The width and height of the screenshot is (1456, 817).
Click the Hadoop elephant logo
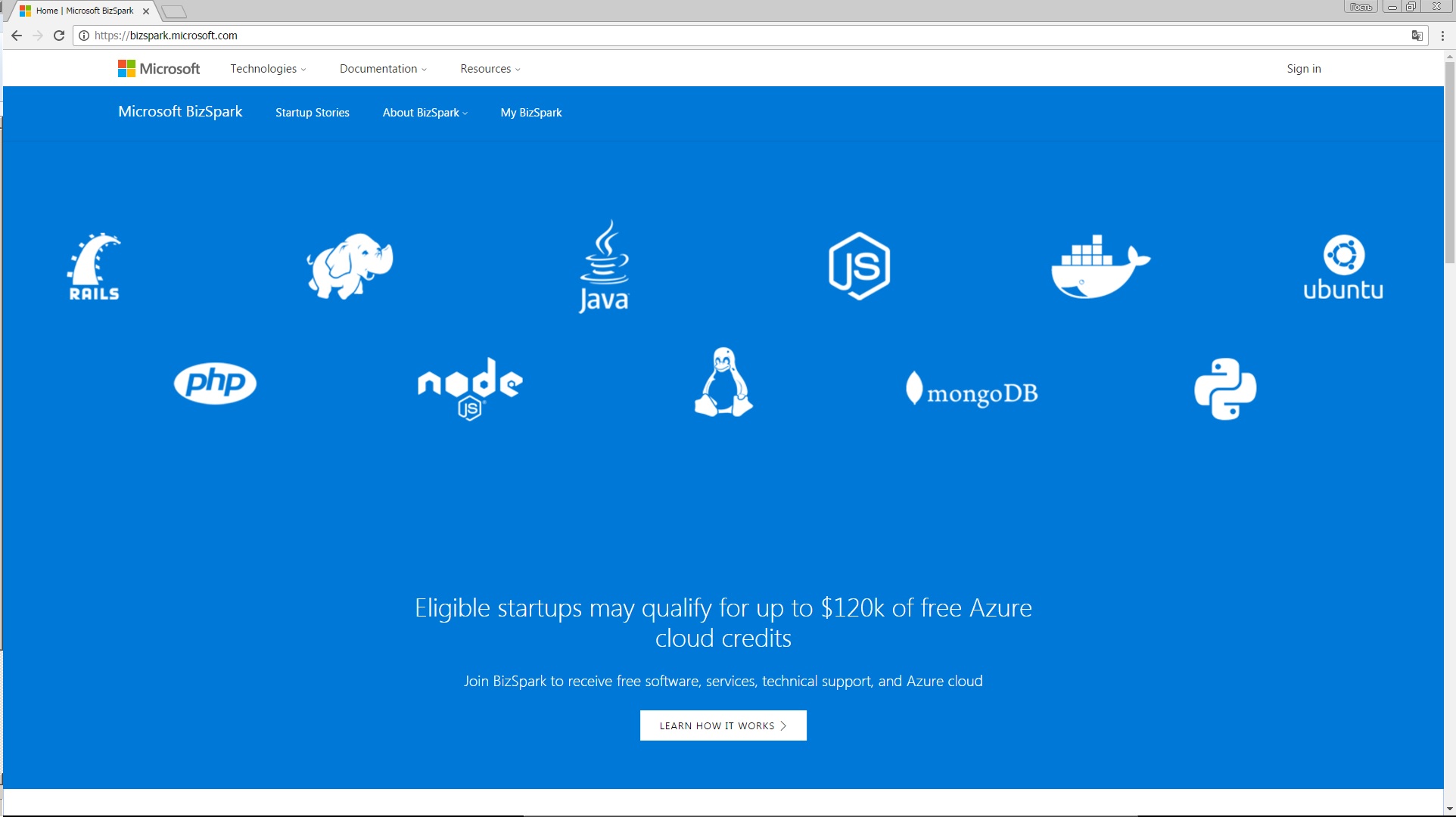[350, 266]
